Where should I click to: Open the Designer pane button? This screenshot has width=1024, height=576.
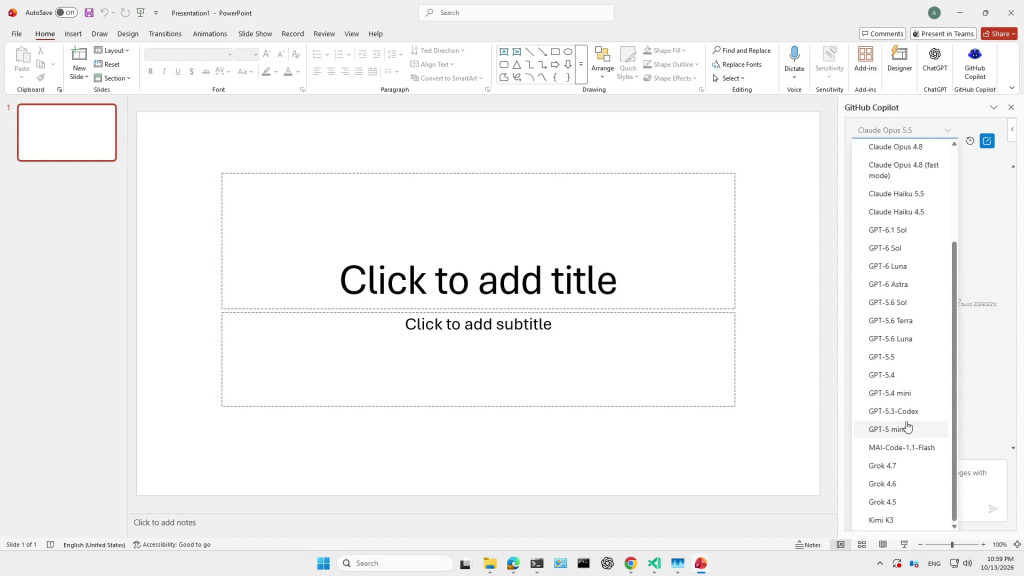pos(899,59)
